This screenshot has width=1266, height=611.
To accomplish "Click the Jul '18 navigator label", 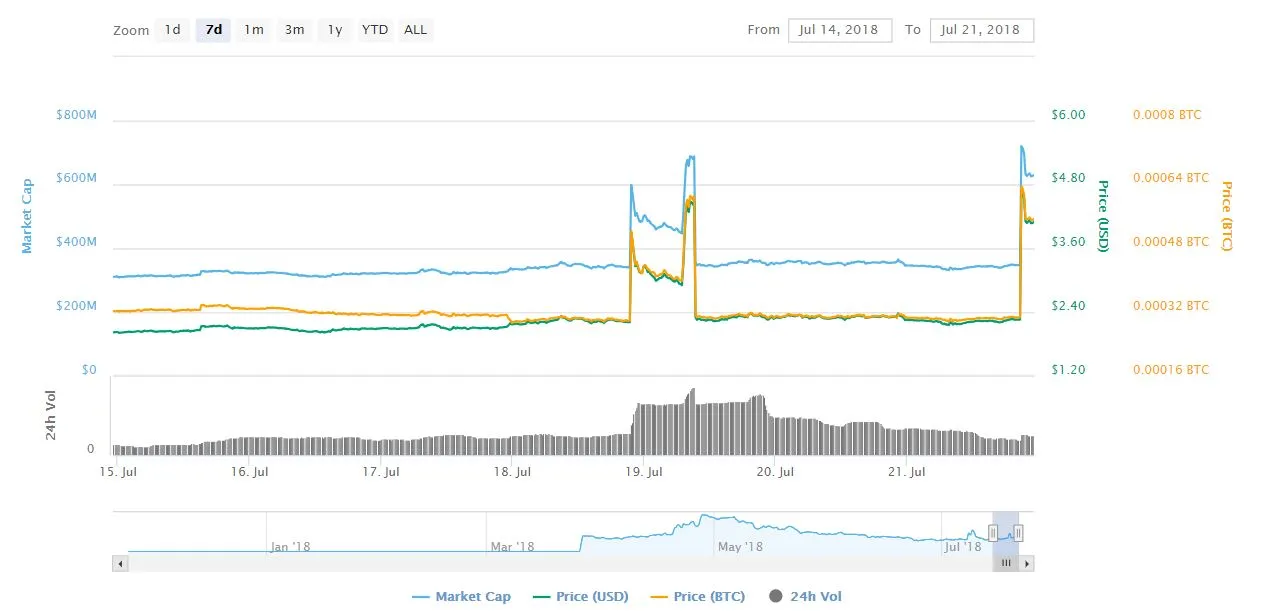I will (x=963, y=547).
